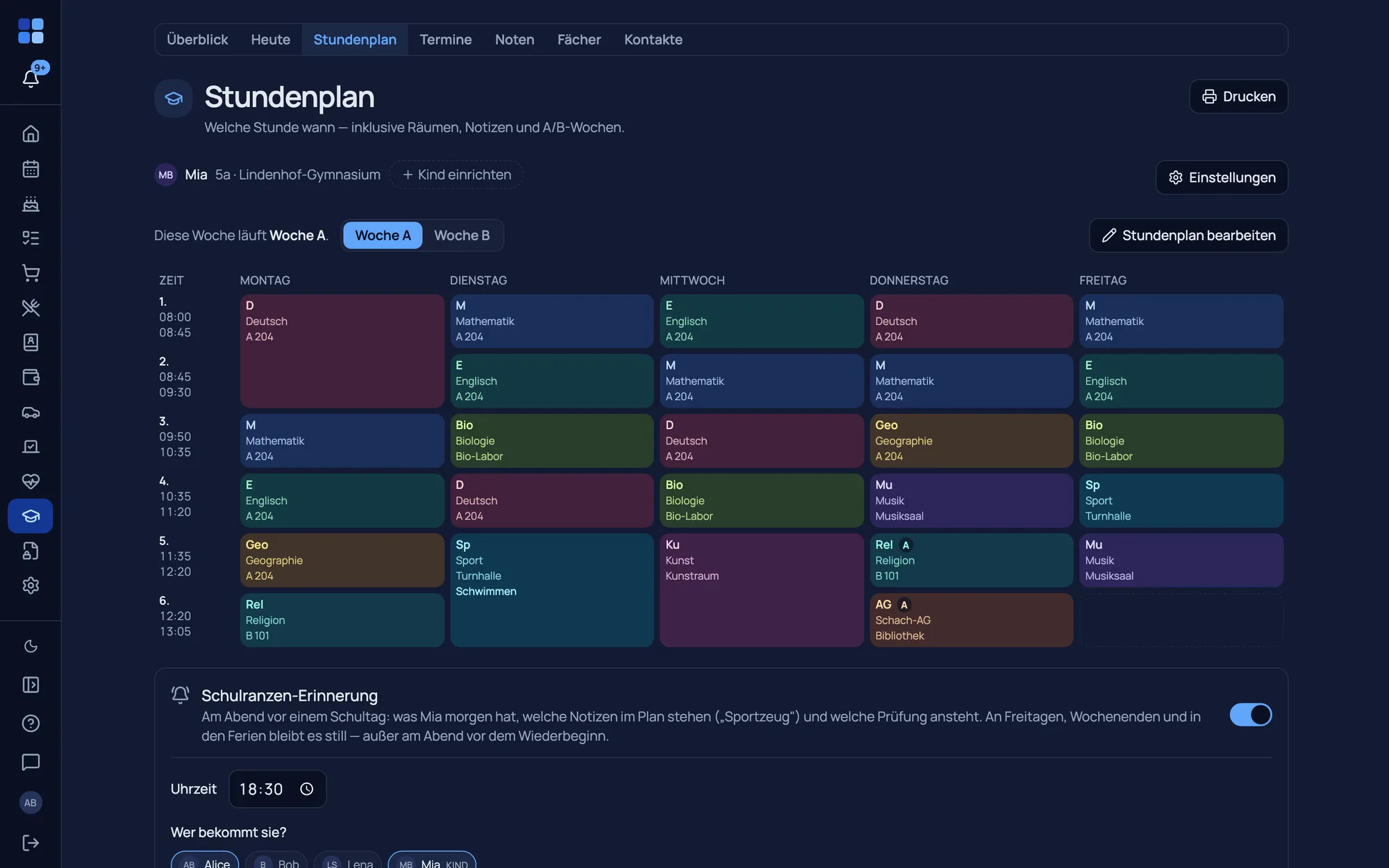Open the birthday cake icon in sidebar
This screenshot has width=1389, height=868.
point(31,203)
